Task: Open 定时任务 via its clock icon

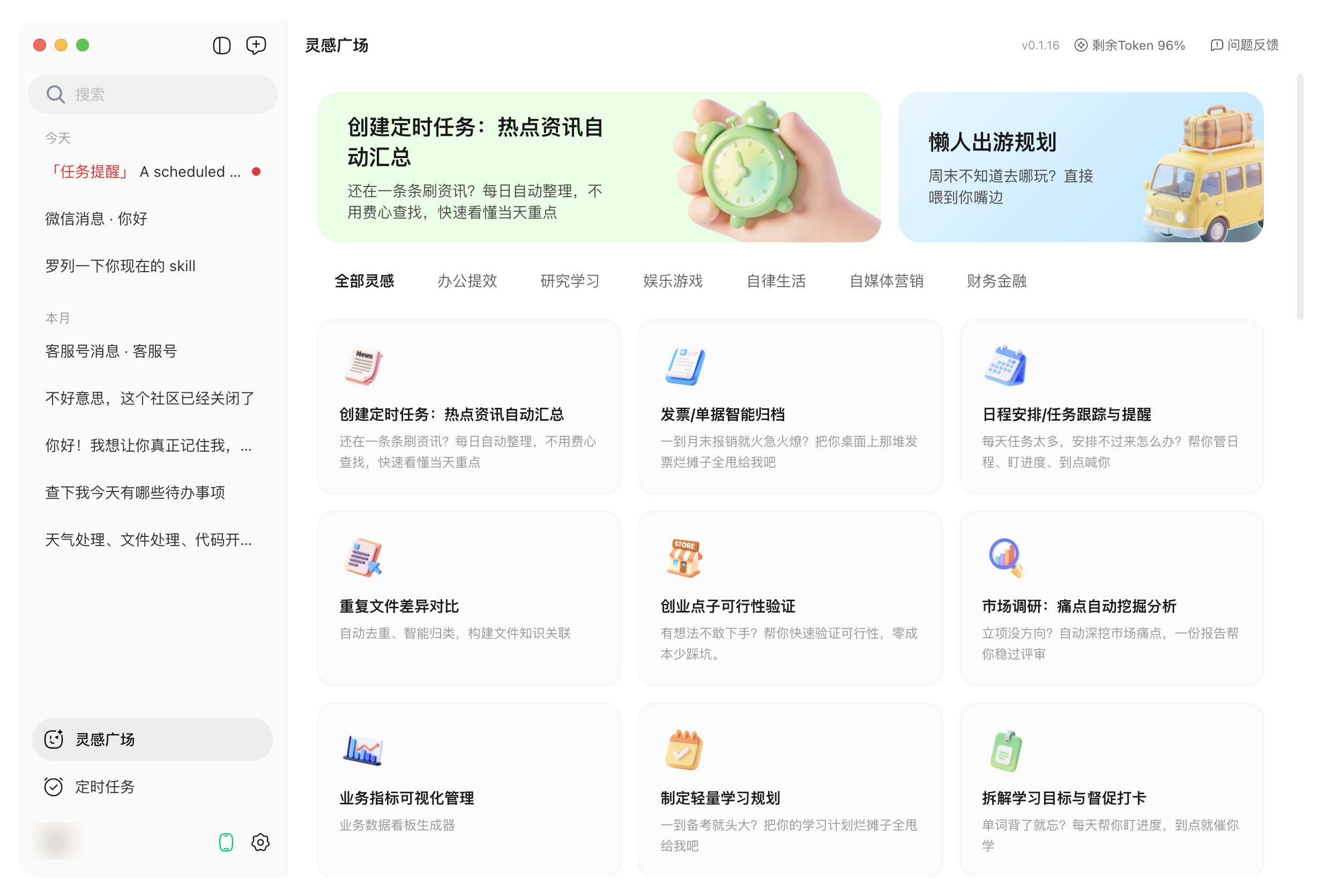Action: point(53,787)
